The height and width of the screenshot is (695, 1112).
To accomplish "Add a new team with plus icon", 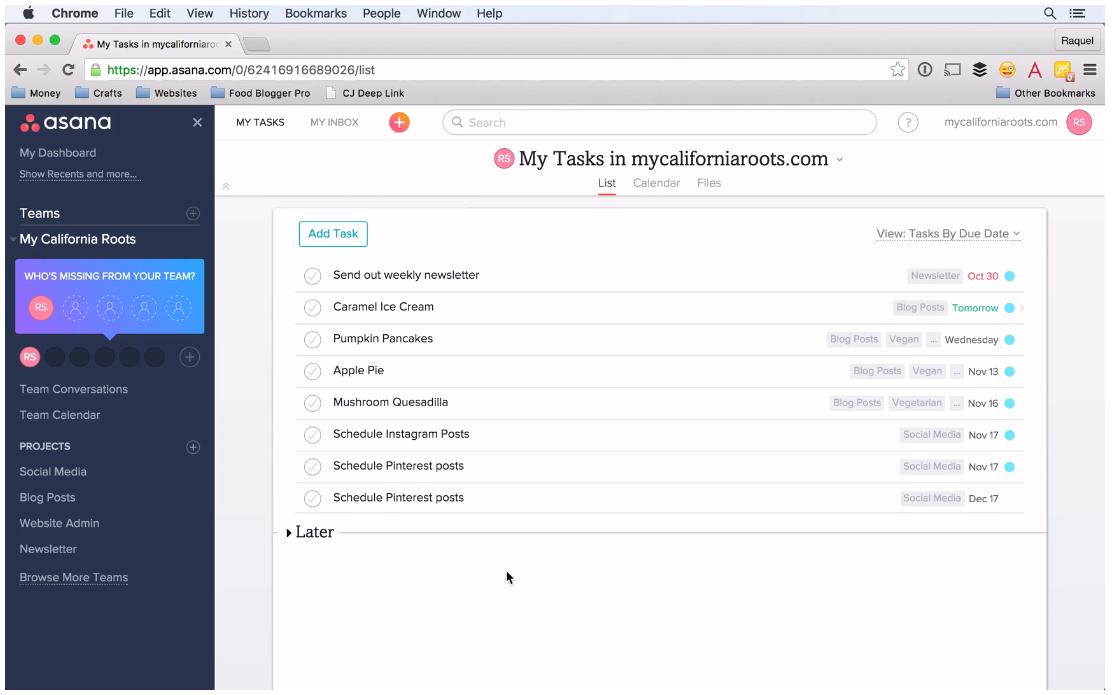I will tap(193, 213).
